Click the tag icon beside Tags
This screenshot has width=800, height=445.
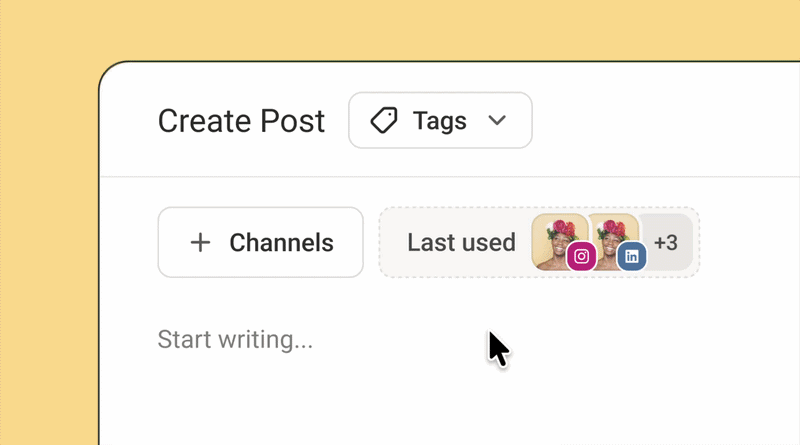click(x=384, y=120)
